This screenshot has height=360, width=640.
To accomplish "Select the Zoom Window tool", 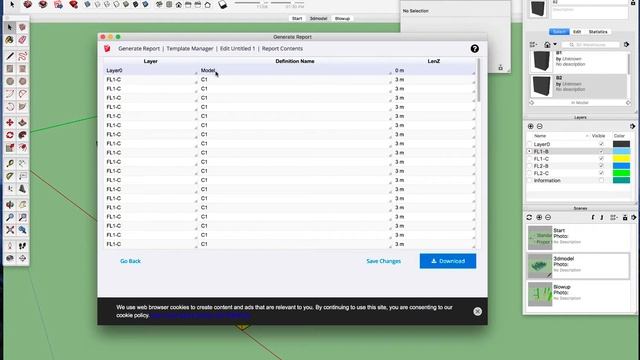I will point(22,218).
